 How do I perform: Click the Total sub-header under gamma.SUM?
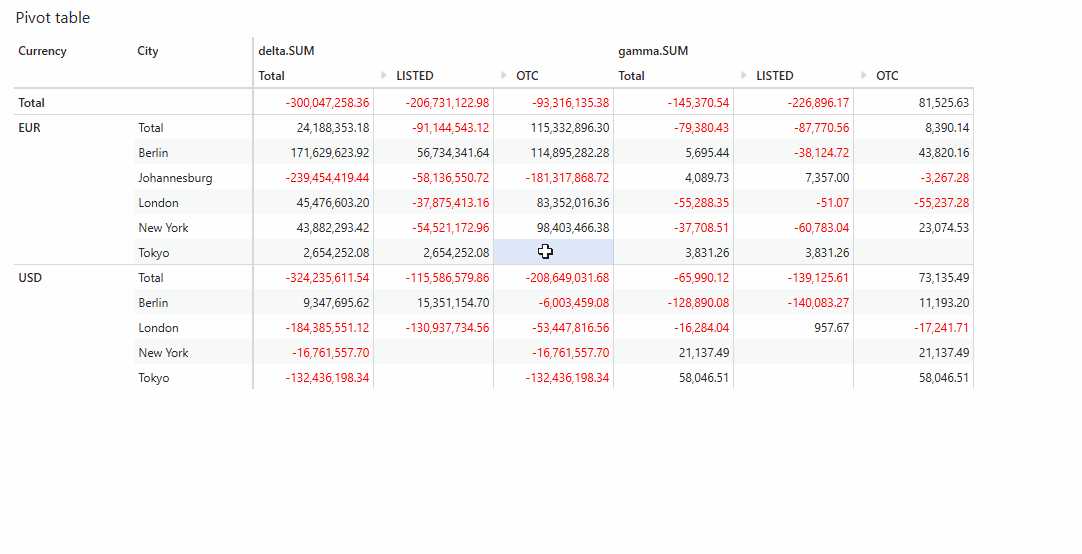point(631,76)
